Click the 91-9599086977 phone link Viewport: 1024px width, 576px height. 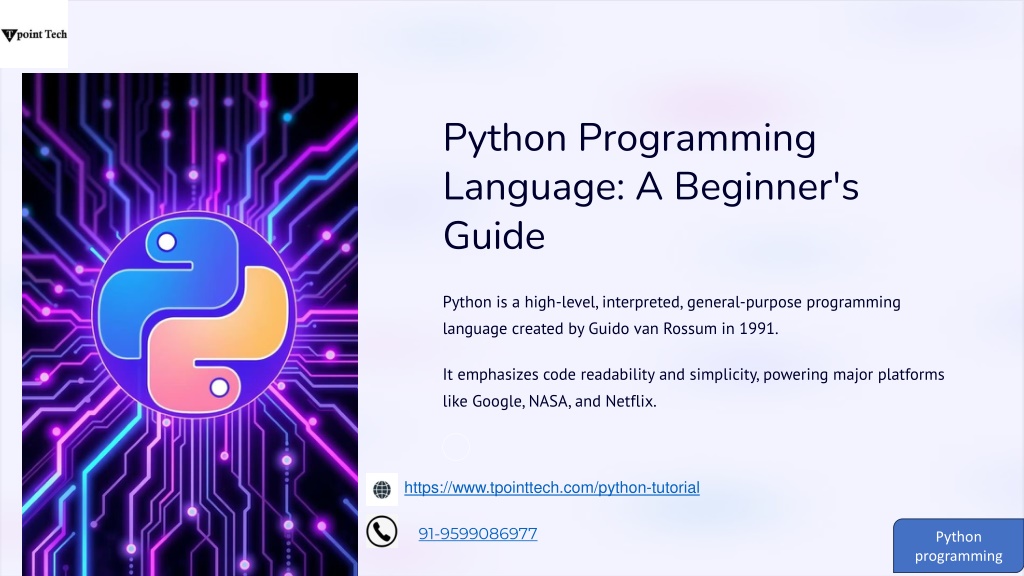[x=478, y=533]
